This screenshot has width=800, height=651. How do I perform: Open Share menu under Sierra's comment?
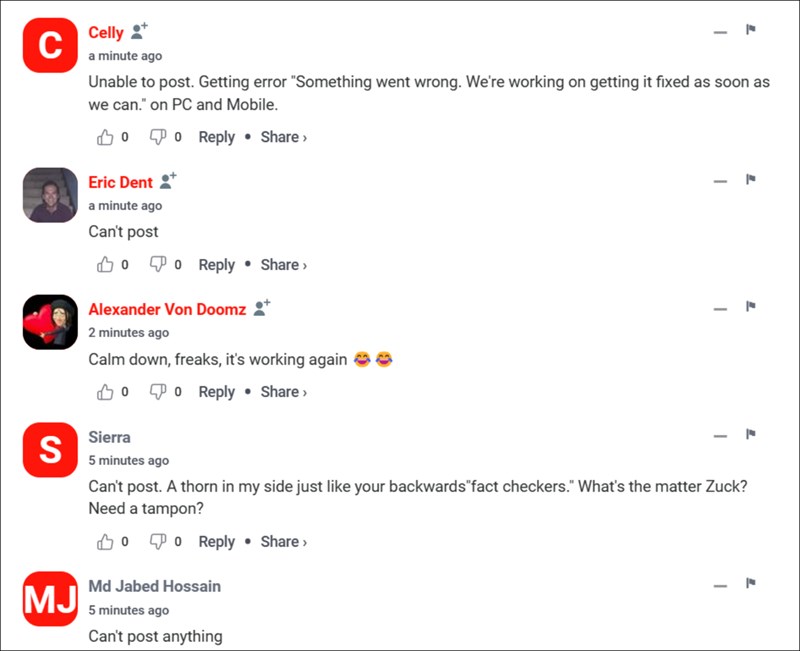[x=283, y=542]
